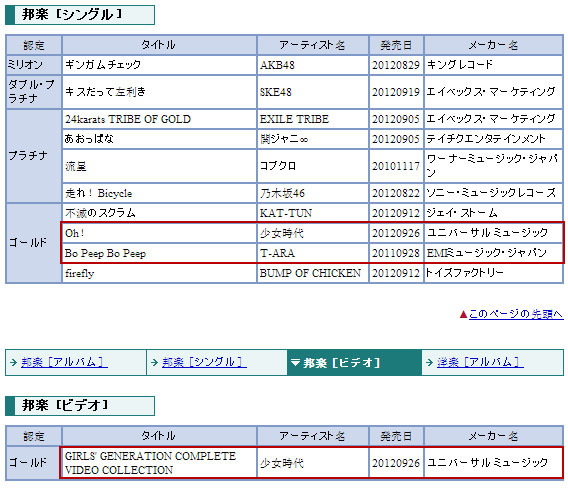Image resolution: width=568 pixels, height=503 pixels.
Task: Click down-triangle icon in 邦楽［ビデオ］ tab
Action: pos(295,362)
